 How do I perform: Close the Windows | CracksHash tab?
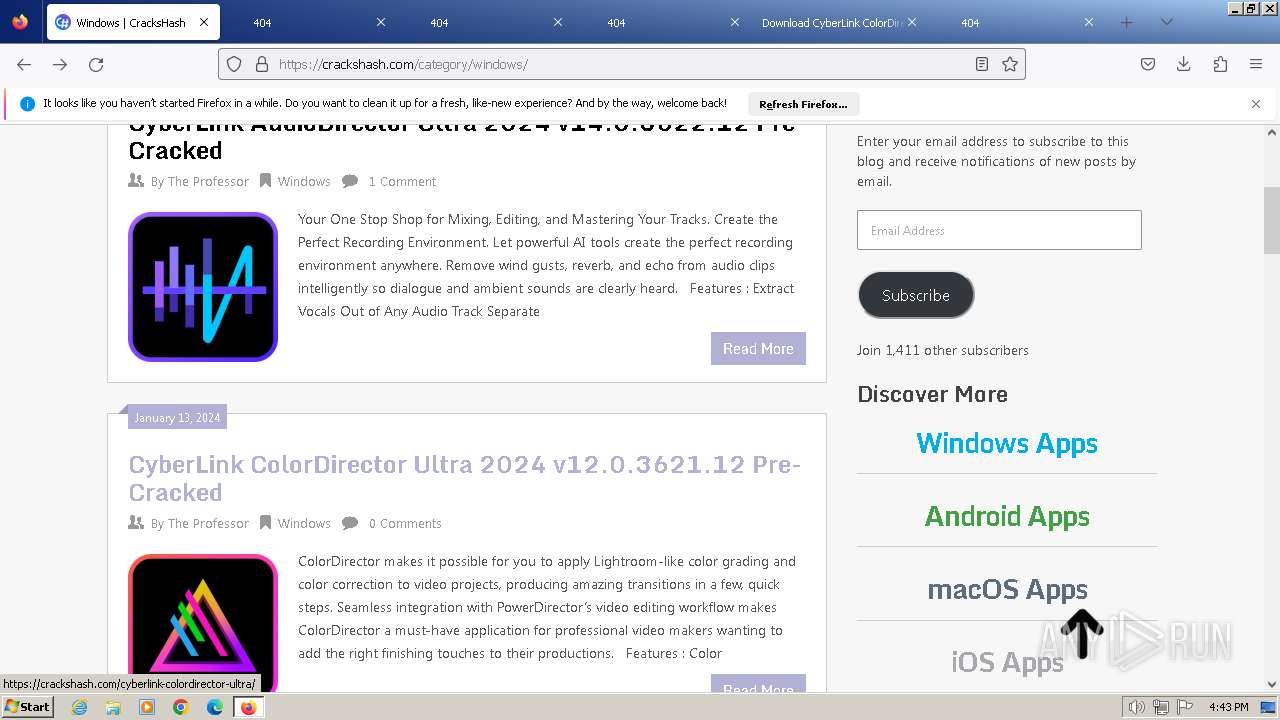204,22
